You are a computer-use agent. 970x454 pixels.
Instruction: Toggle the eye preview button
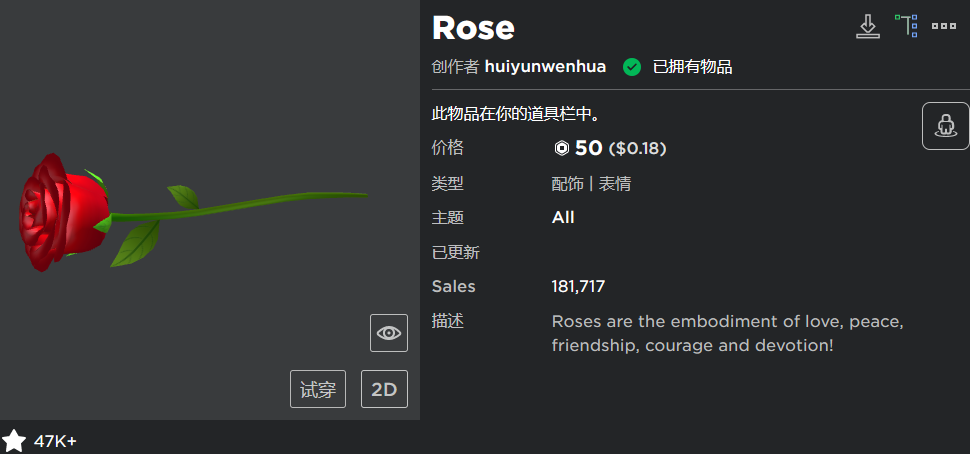pyautogui.click(x=388, y=332)
